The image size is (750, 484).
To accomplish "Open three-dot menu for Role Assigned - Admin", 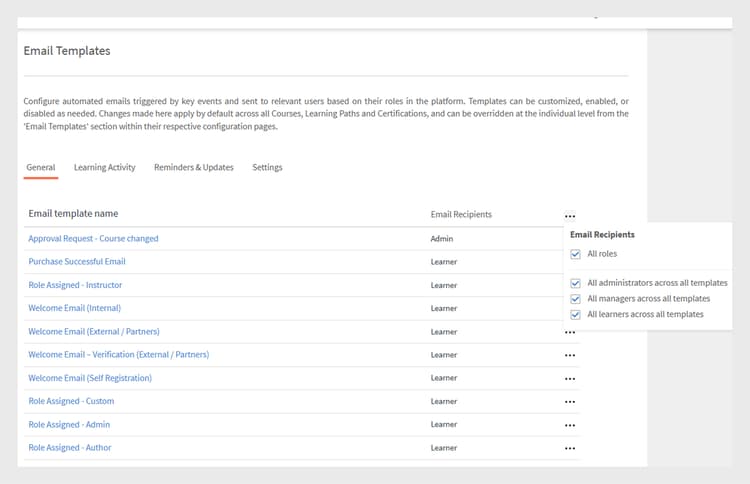I will tap(569, 425).
